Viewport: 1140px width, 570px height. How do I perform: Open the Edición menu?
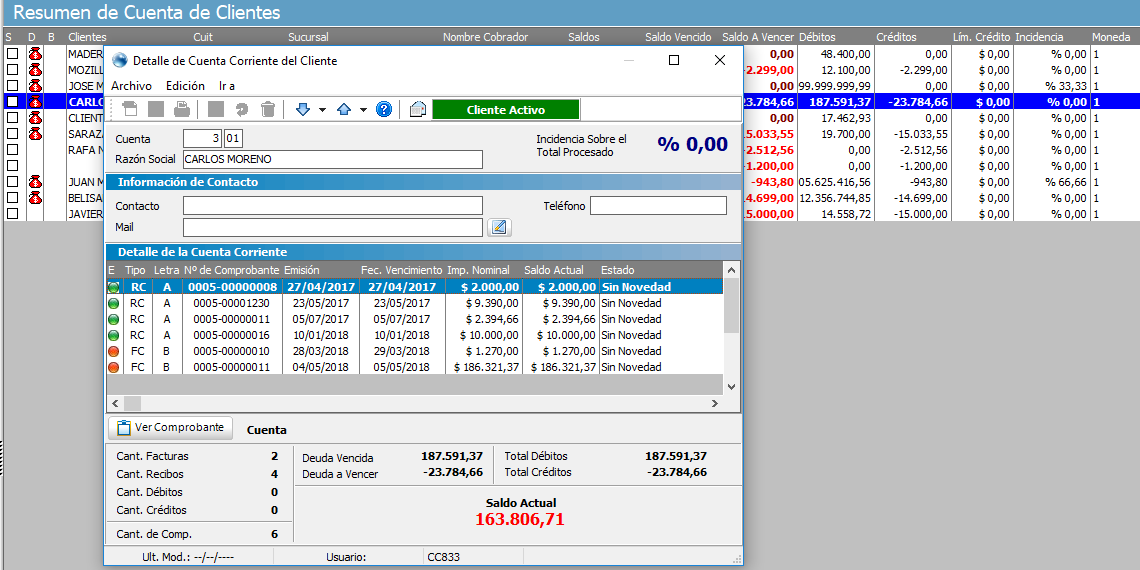click(185, 86)
